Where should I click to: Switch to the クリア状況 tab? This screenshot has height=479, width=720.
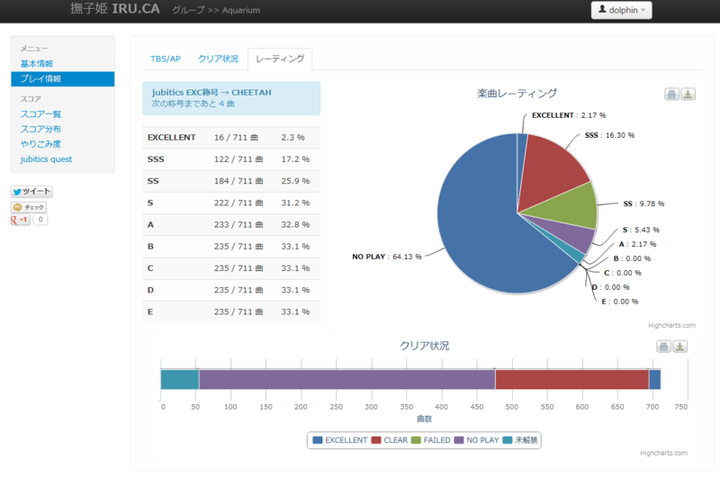point(218,59)
